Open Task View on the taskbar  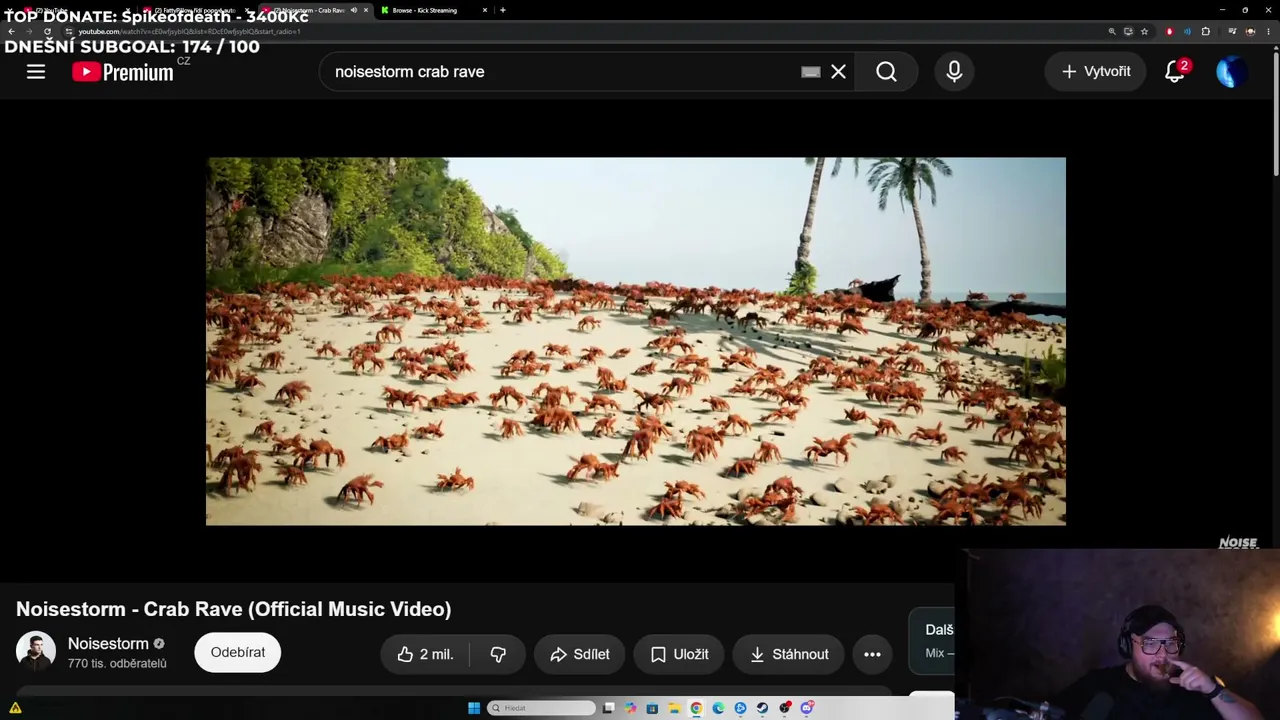coord(608,708)
